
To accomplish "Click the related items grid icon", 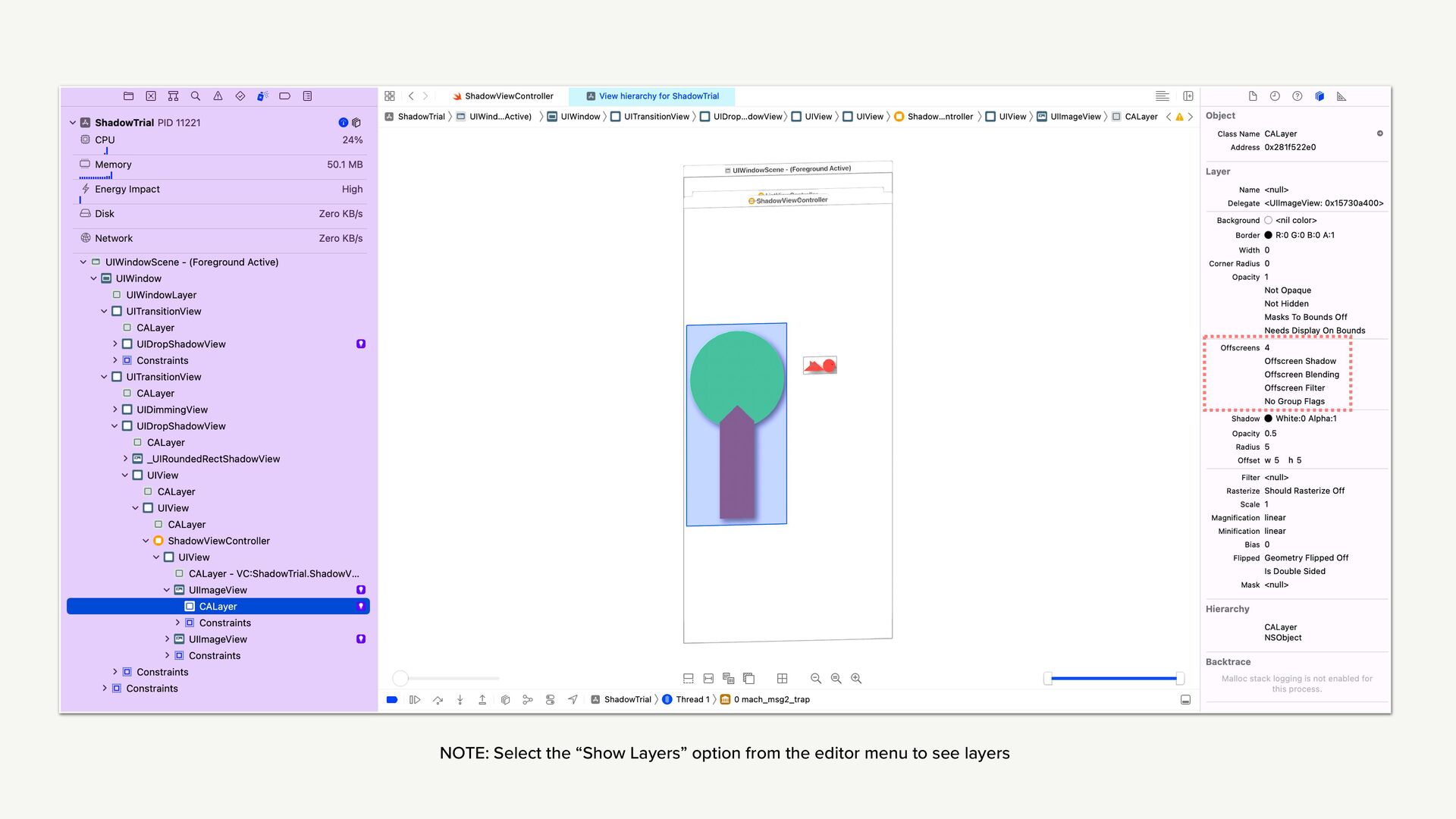I will click(390, 96).
